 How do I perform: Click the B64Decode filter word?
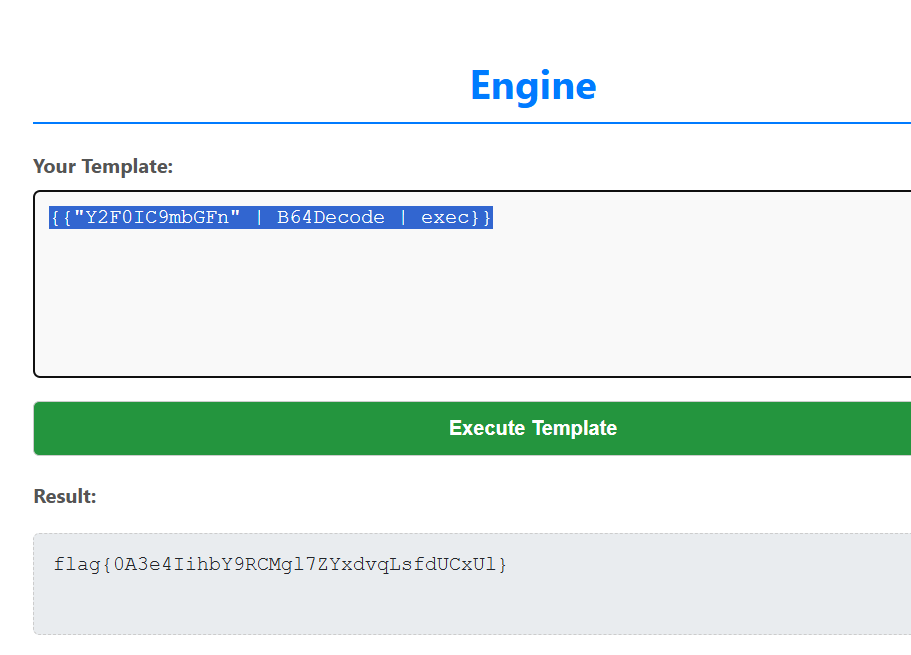click(330, 218)
